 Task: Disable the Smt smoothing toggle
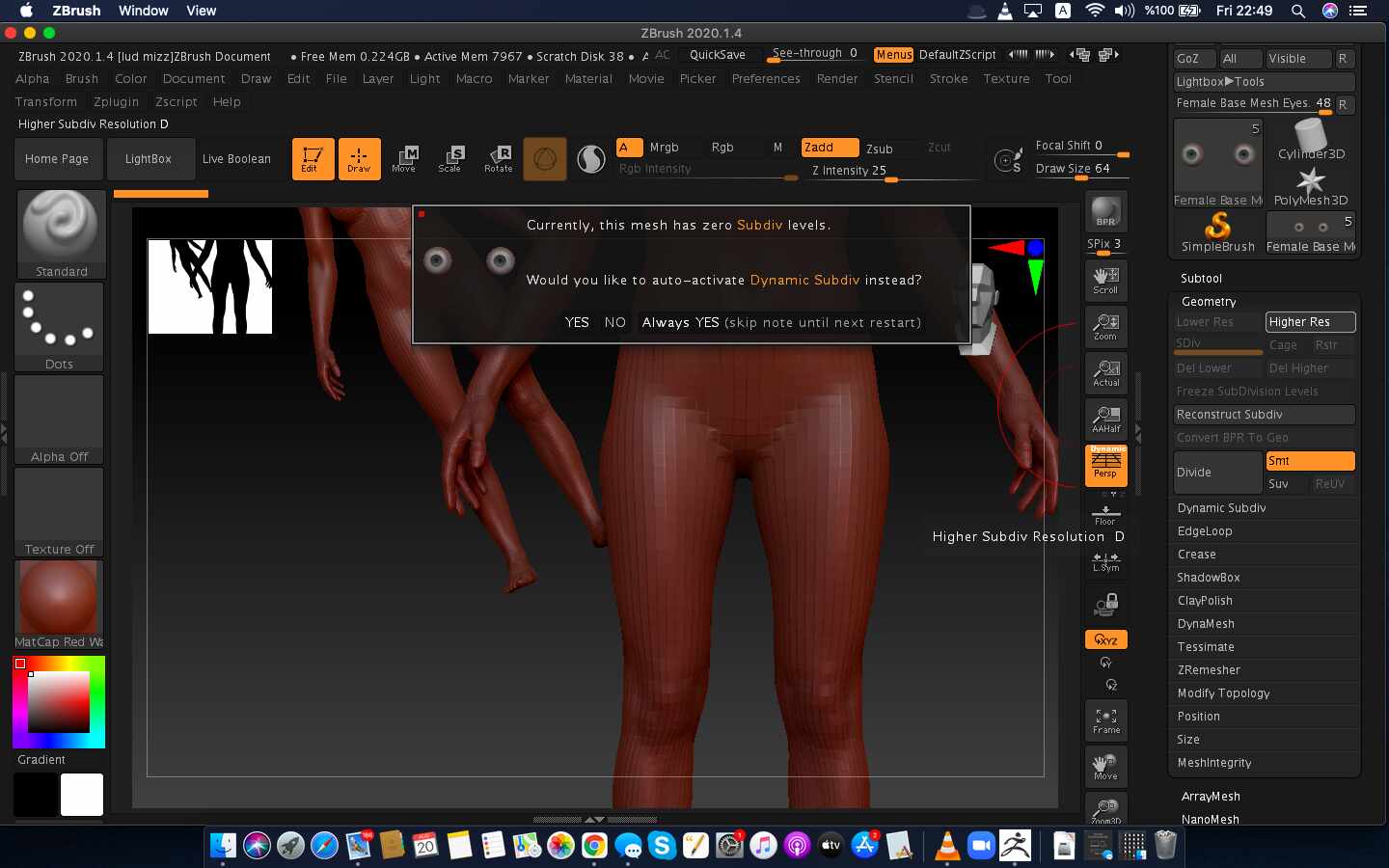click(1309, 461)
